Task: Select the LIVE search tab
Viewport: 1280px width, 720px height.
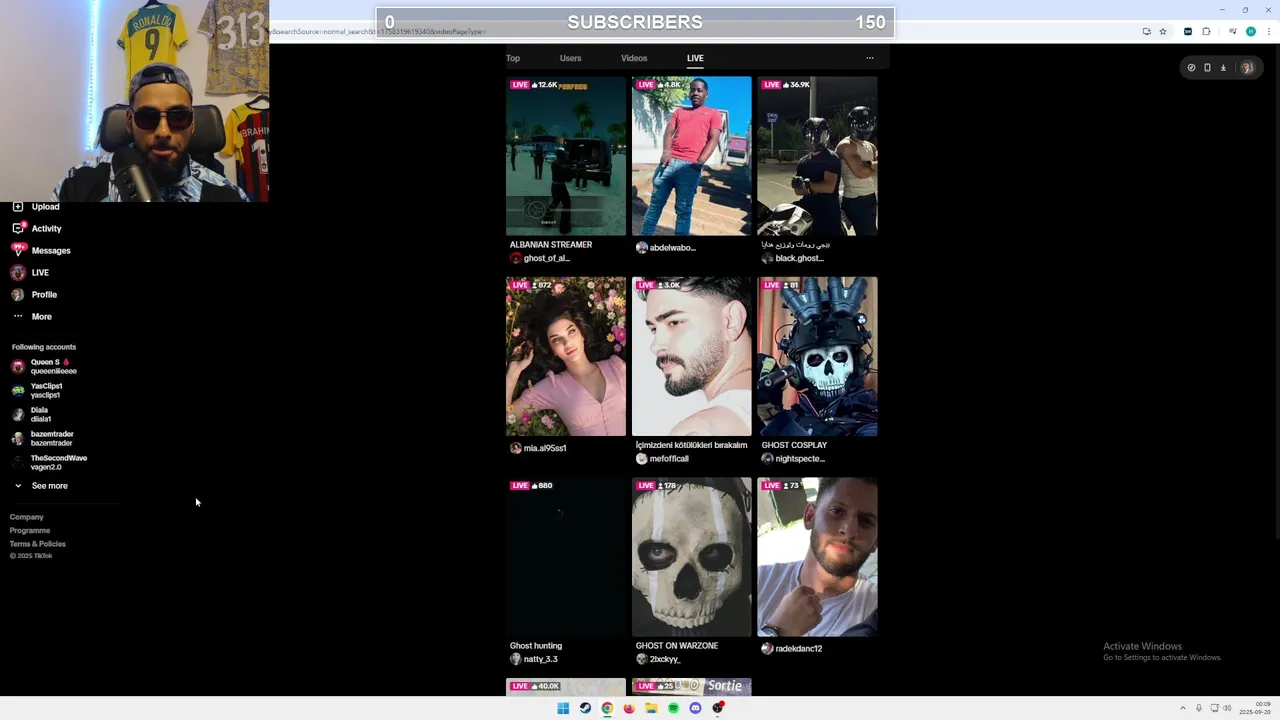Action: point(695,58)
